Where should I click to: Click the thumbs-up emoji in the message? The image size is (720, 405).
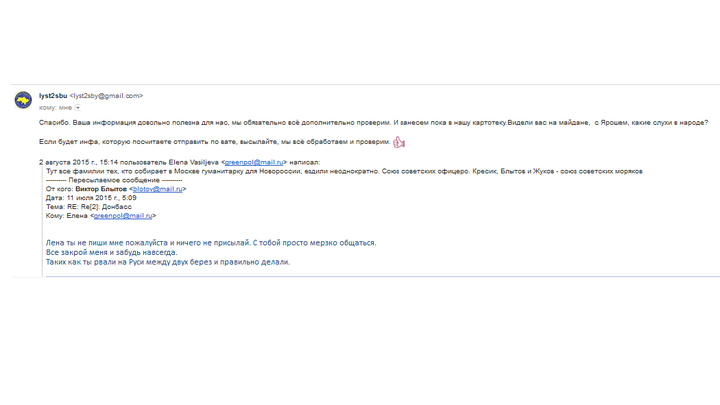399,142
